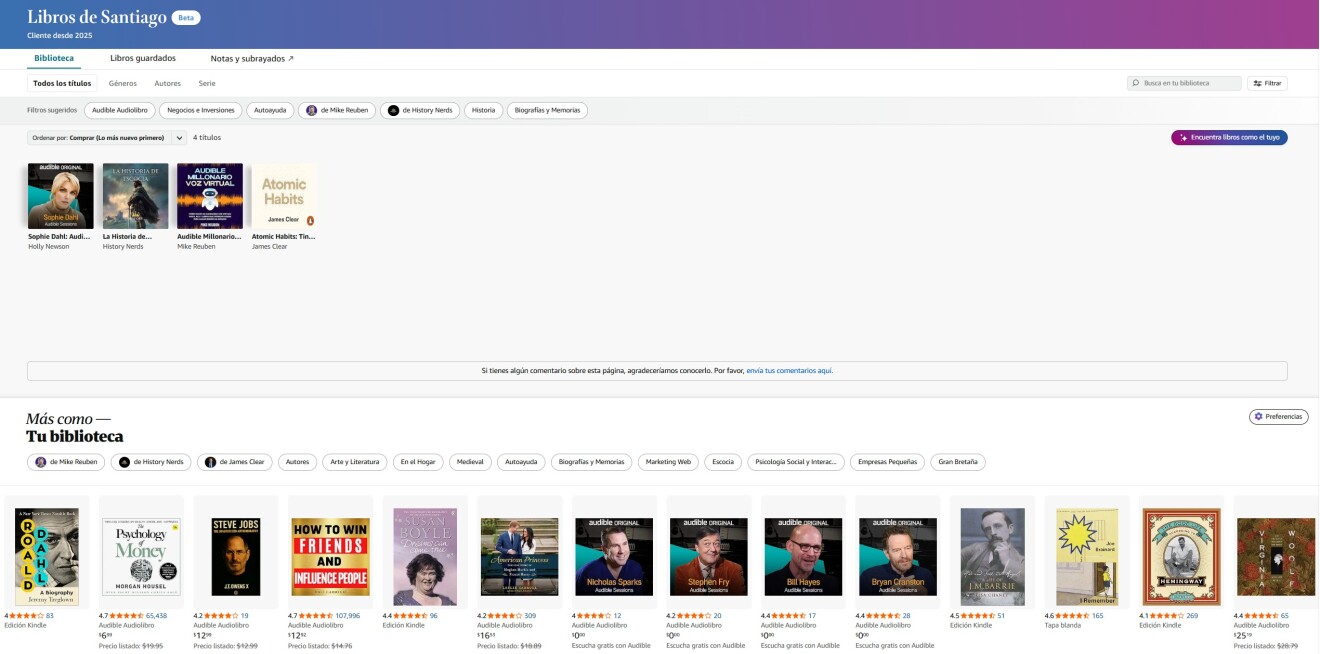Click the gear icon in Preferencias button

click(1258, 416)
